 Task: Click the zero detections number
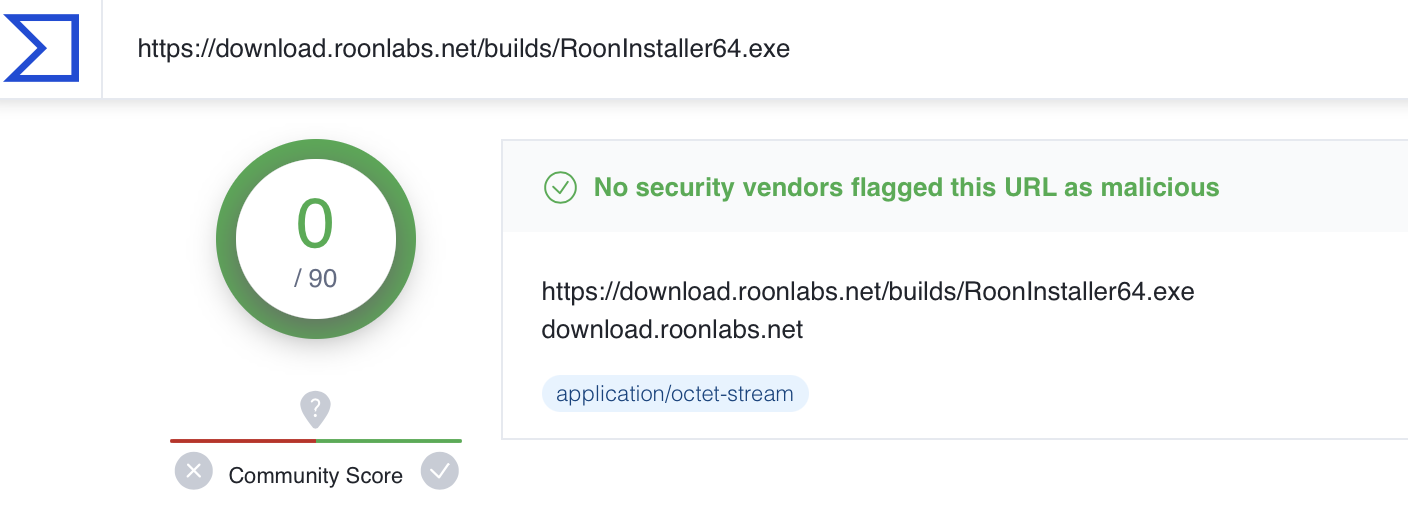point(315,224)
